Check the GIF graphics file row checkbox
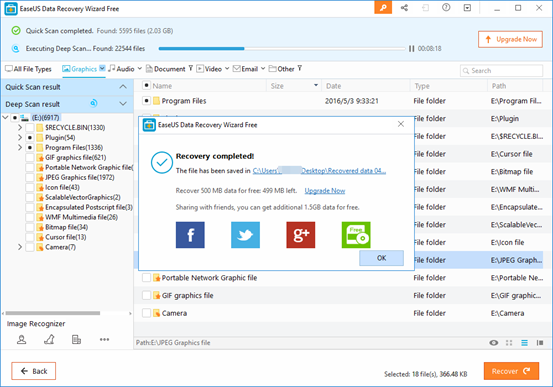553x387 pixels. (146, 295)
